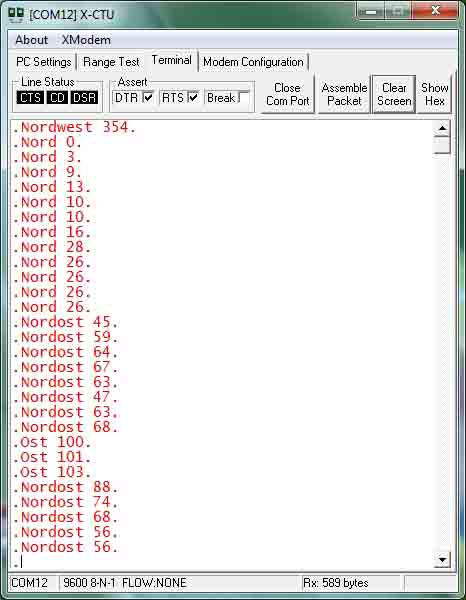Click the Clear Screen button
This screenshot has width=466, height=600.
[394, 94]
